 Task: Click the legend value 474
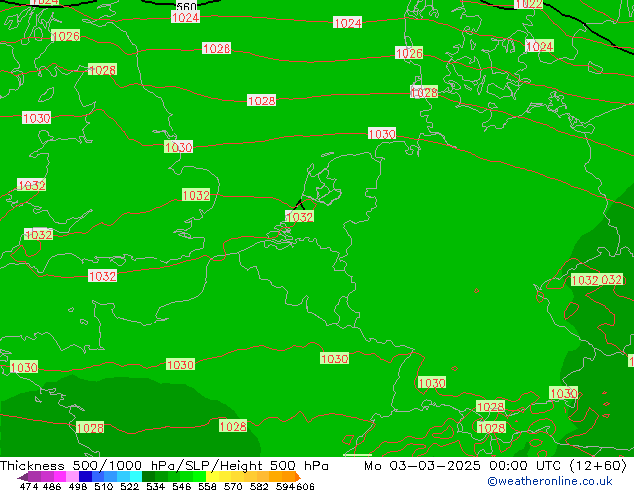point(29,486)
